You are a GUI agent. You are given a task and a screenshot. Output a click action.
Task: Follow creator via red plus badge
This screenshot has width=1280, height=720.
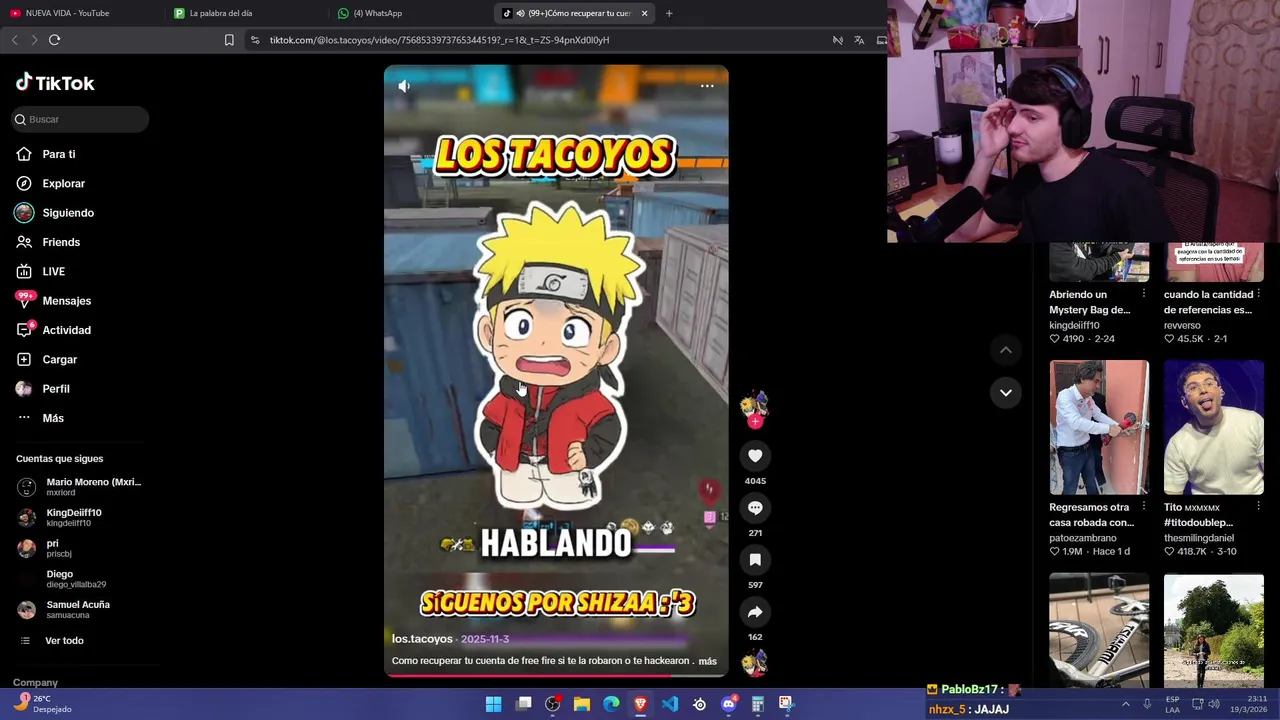pos(755,422)
